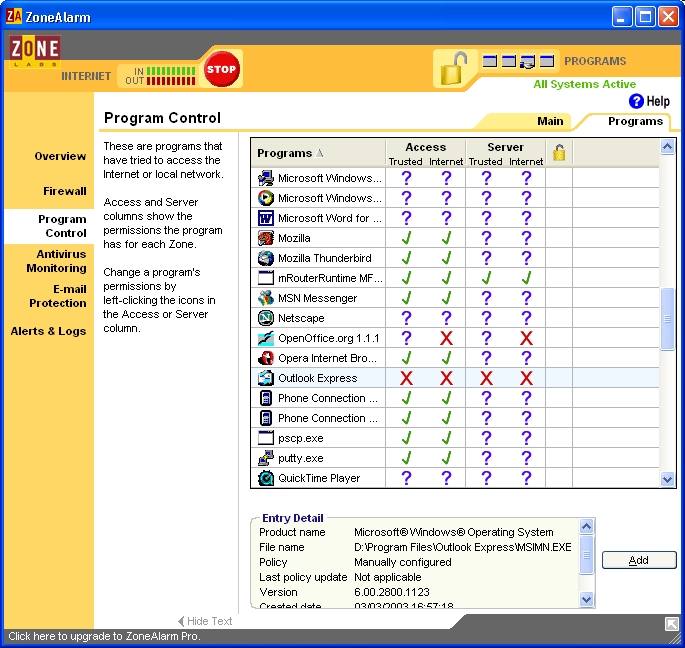Click the Microsoft Word program icon

tap(266, 218)
